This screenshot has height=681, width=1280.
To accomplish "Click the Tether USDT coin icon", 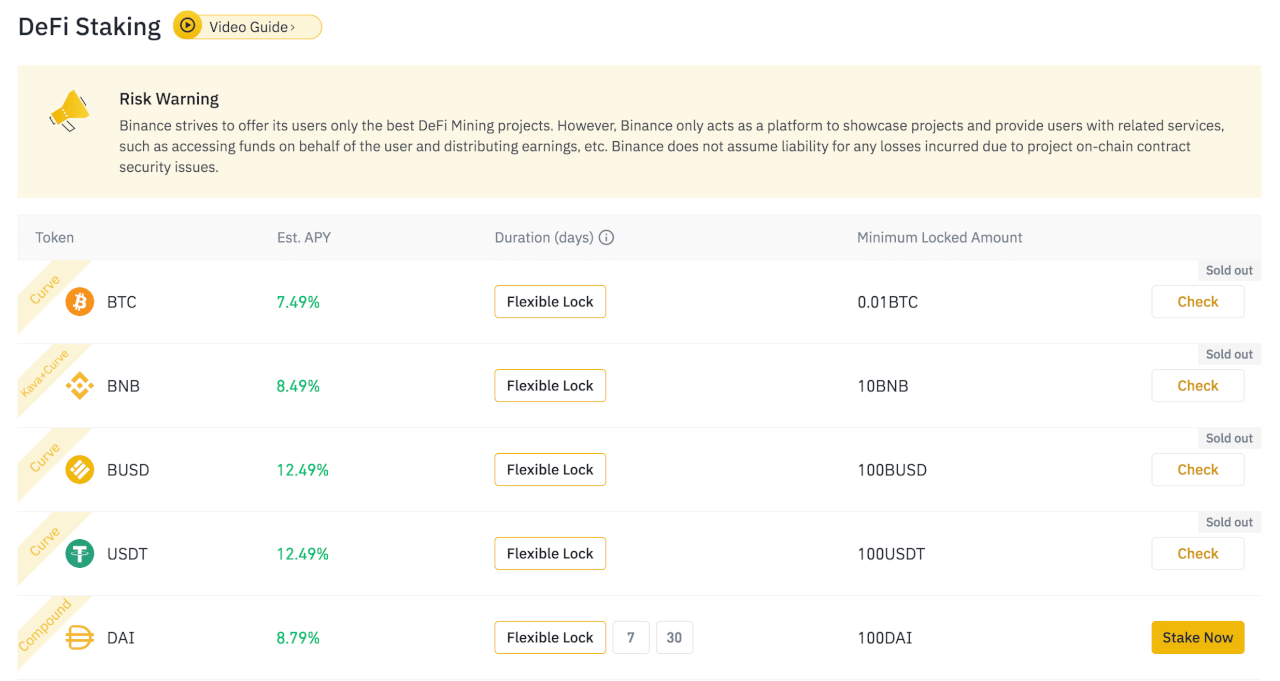I will [x=80, y=554].
